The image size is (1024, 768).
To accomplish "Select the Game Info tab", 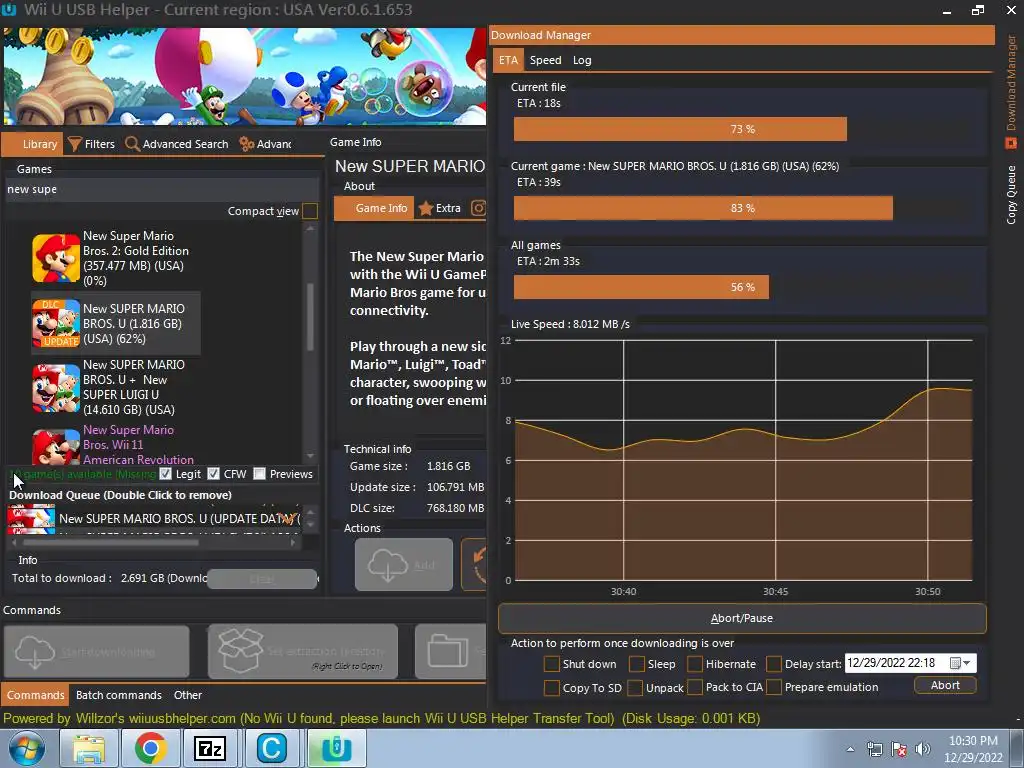I will [x=374, y=208].
